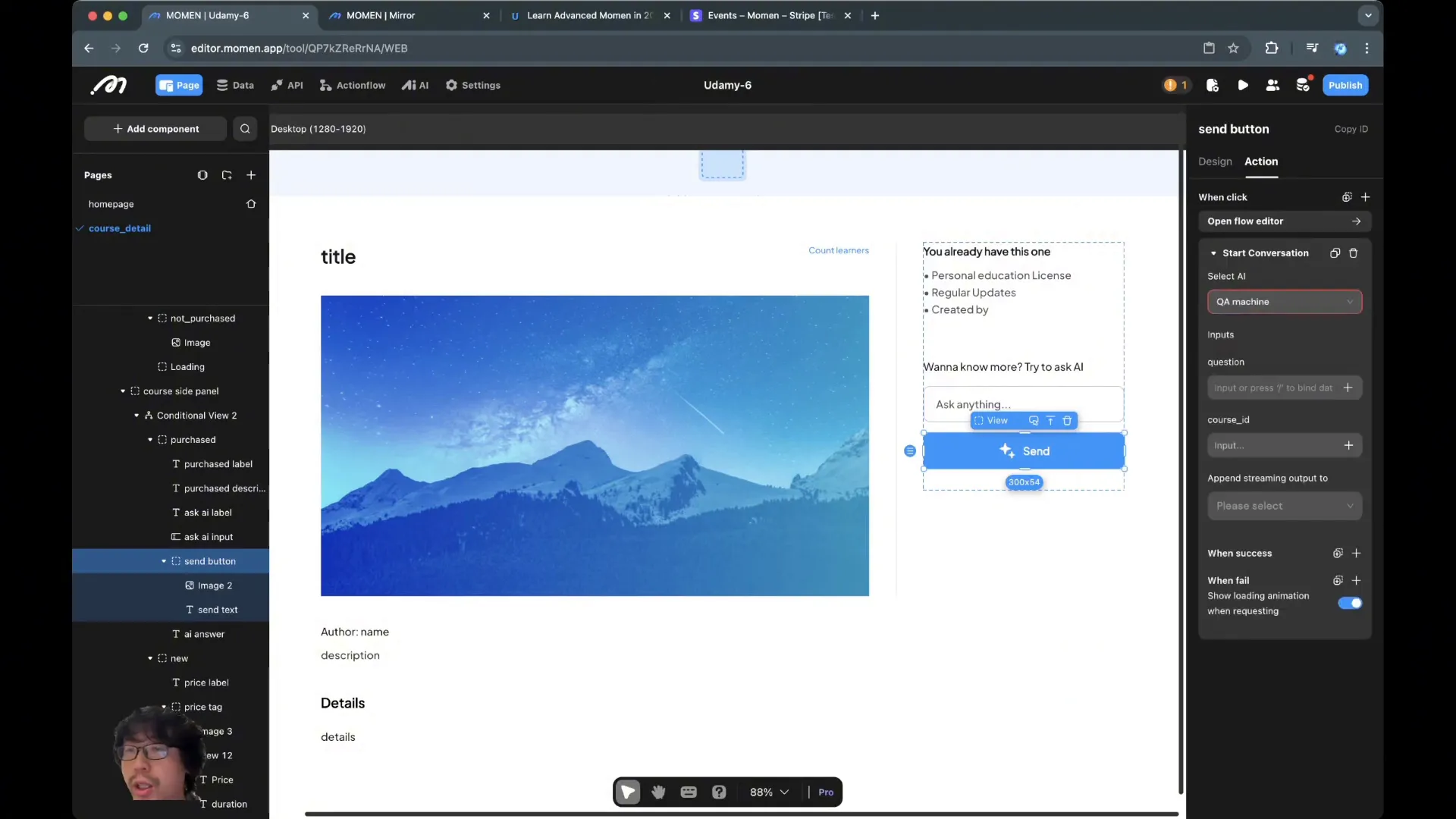The width and height of the screenshot is (1456, 819).
Task: Collapse the new tree node
Action: pos(150,658)
